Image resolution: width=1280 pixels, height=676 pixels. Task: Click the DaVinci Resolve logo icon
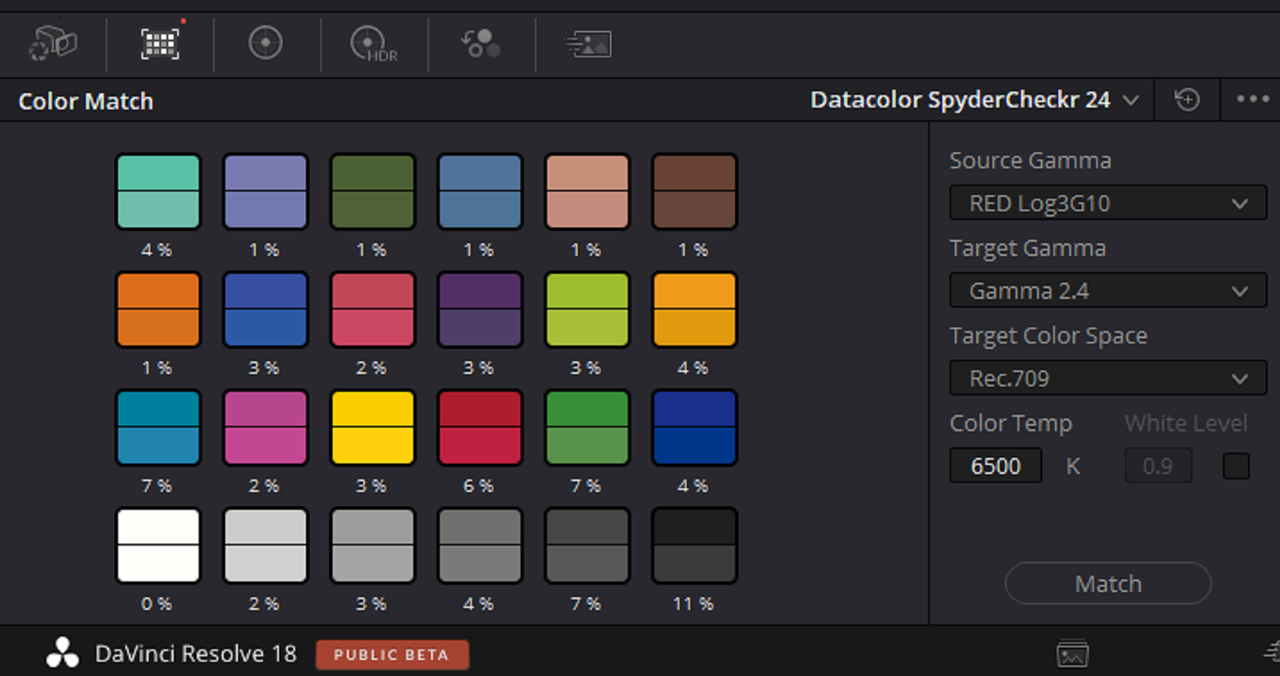point(62,654)
